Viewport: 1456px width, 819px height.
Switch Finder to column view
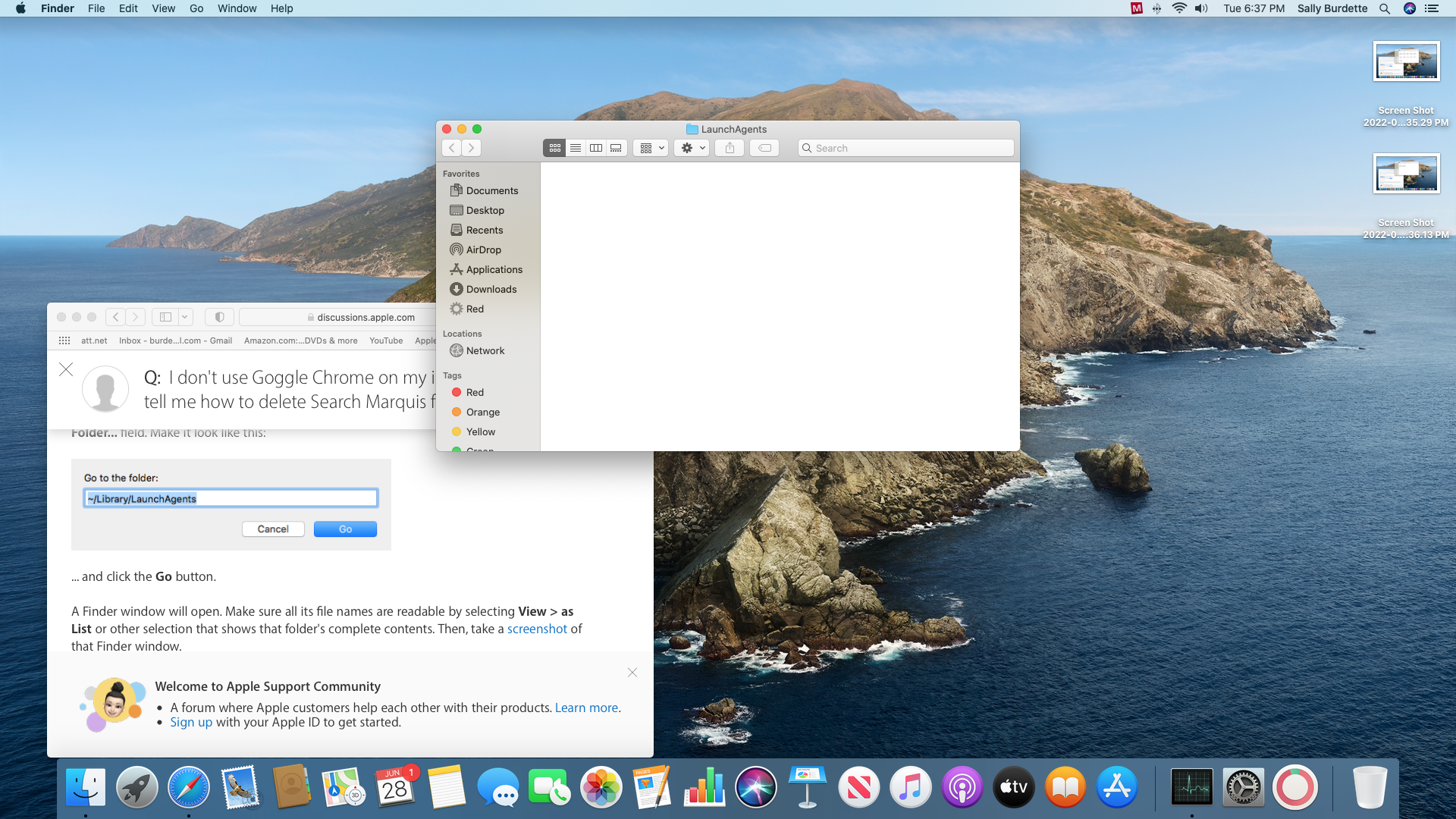pos(596,148)
